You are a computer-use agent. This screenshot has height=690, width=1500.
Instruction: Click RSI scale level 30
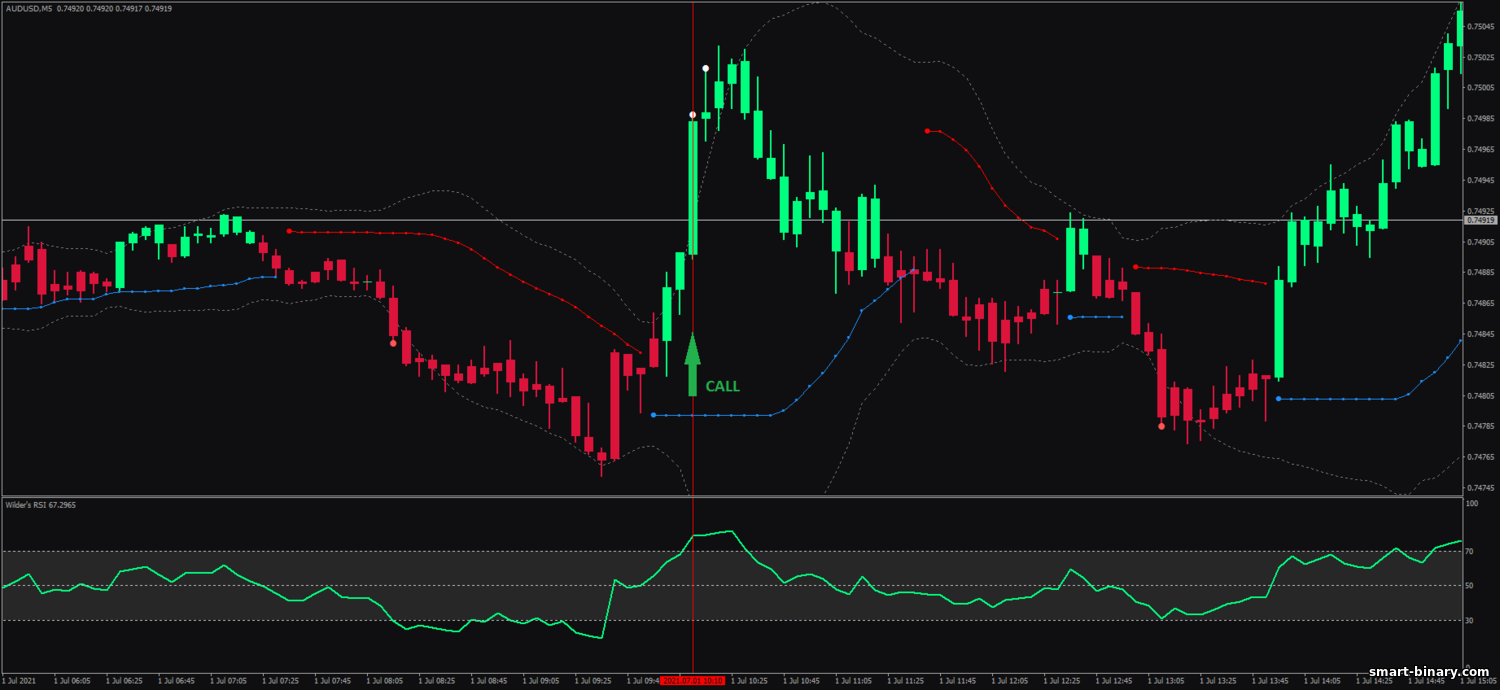pos(1470,621)
